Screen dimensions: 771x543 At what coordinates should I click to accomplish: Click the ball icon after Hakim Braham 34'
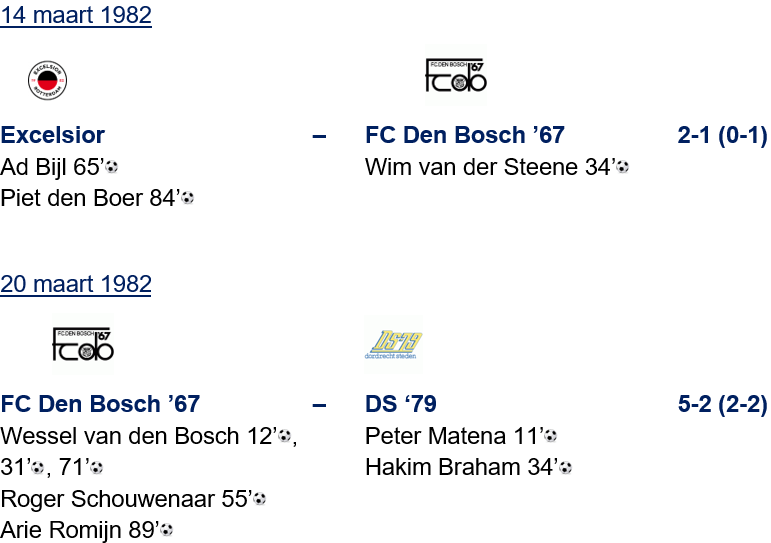point(565,468)
